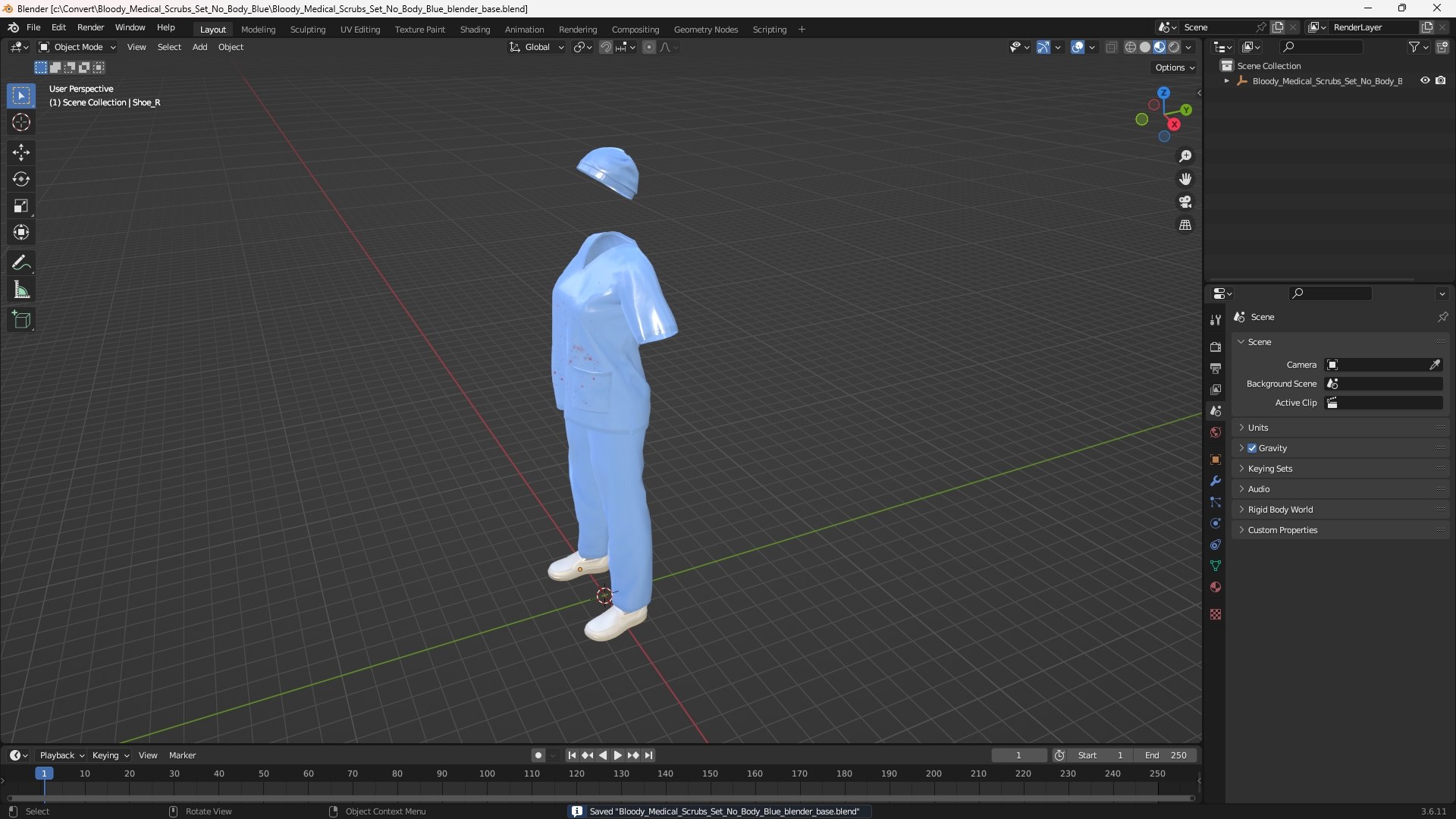Toggle viewport overlays
This screenshot has height=819, width=1456.
1078,47
